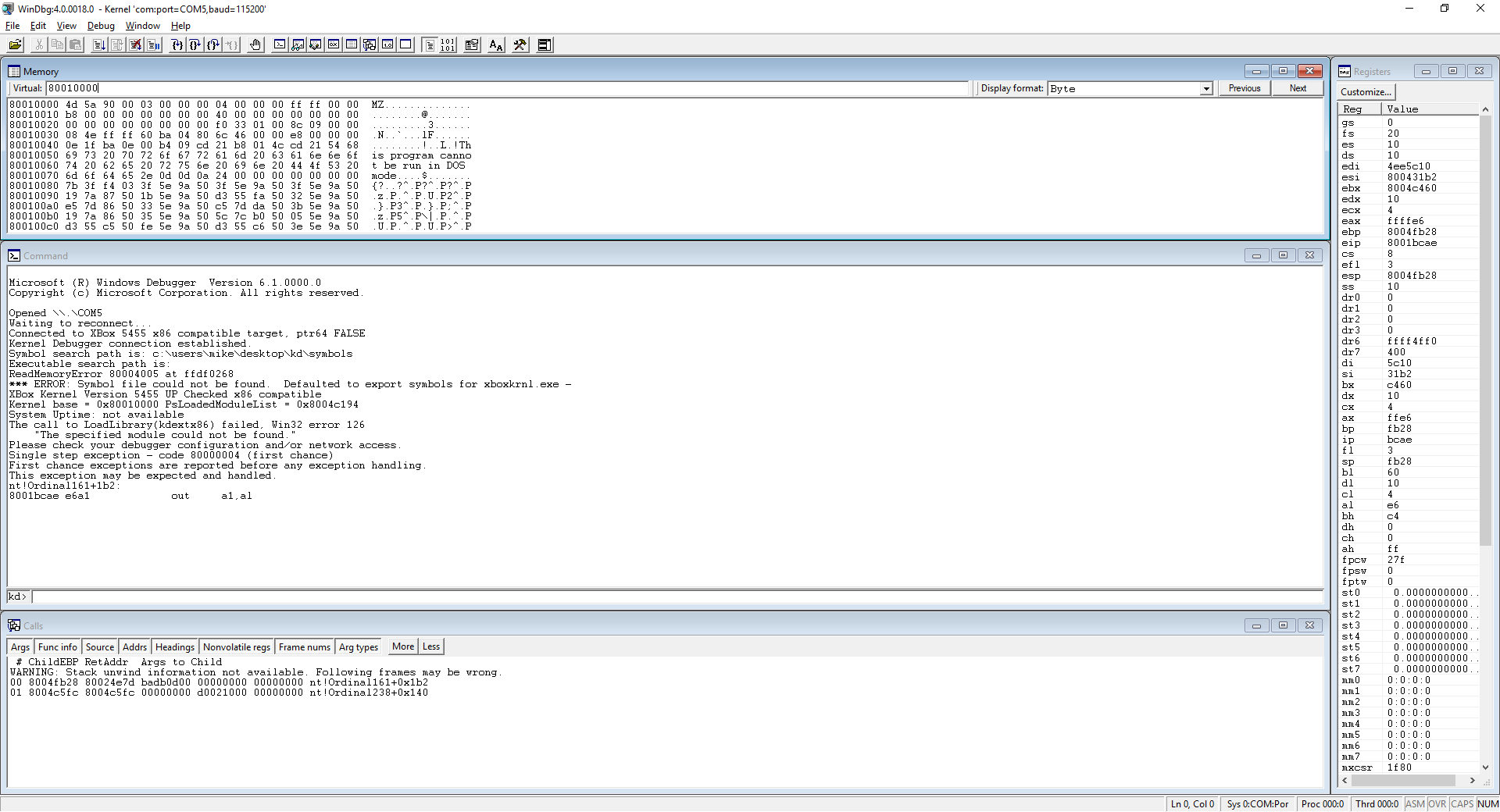This screenshot has width=1500, height=812.
Task: Open the Scratch Pad toolbar icon
Action: pyautogui.click(x=405, y=45)
